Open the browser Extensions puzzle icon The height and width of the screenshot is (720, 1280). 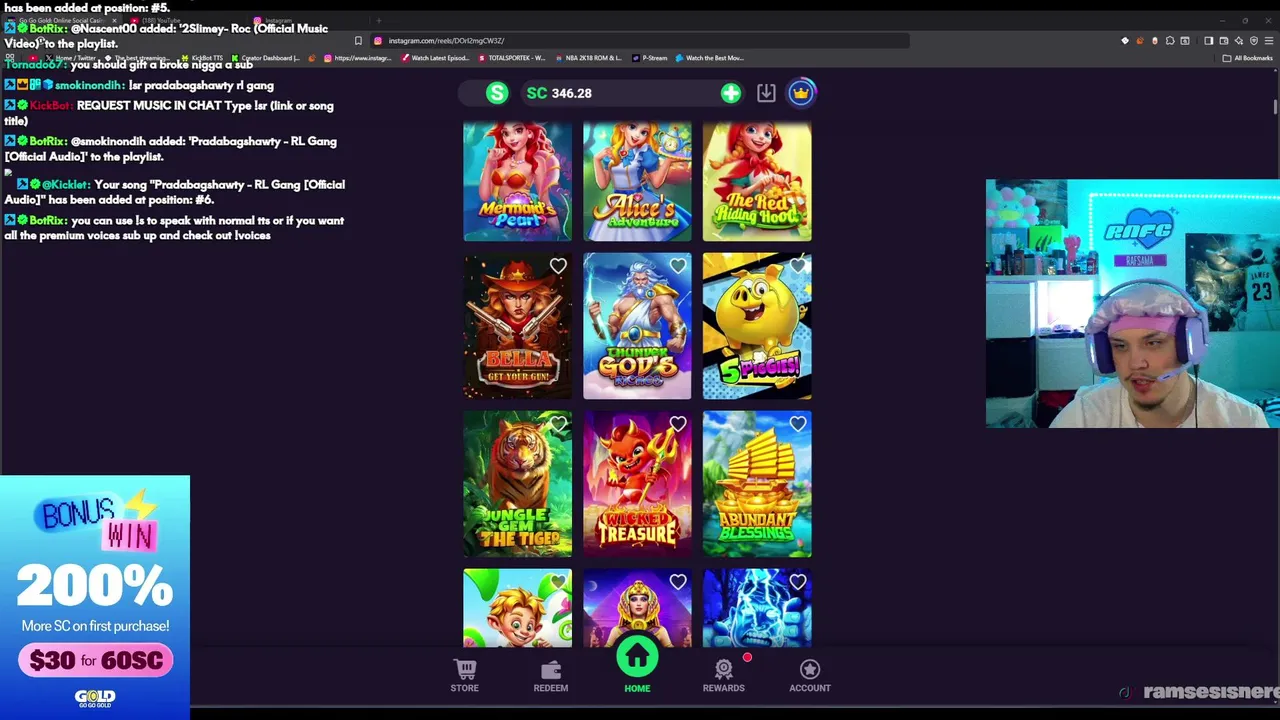click(1170, 41)
